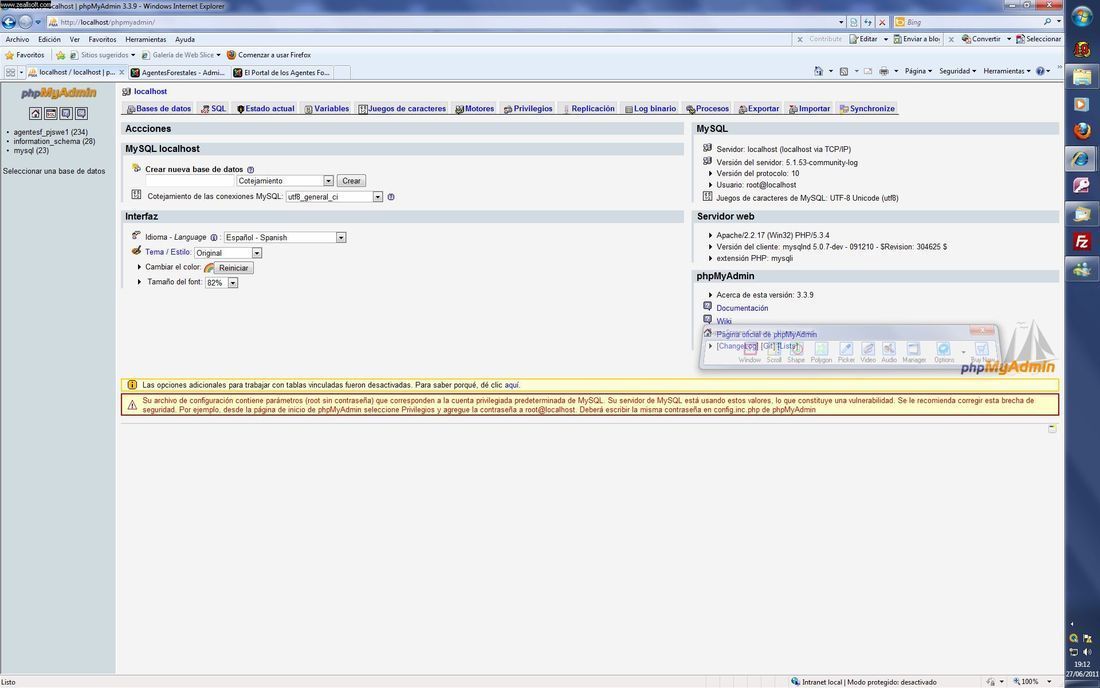Open the media player taskbar icon
This screenshot has height=688, width=1100.
(1082, 104)
